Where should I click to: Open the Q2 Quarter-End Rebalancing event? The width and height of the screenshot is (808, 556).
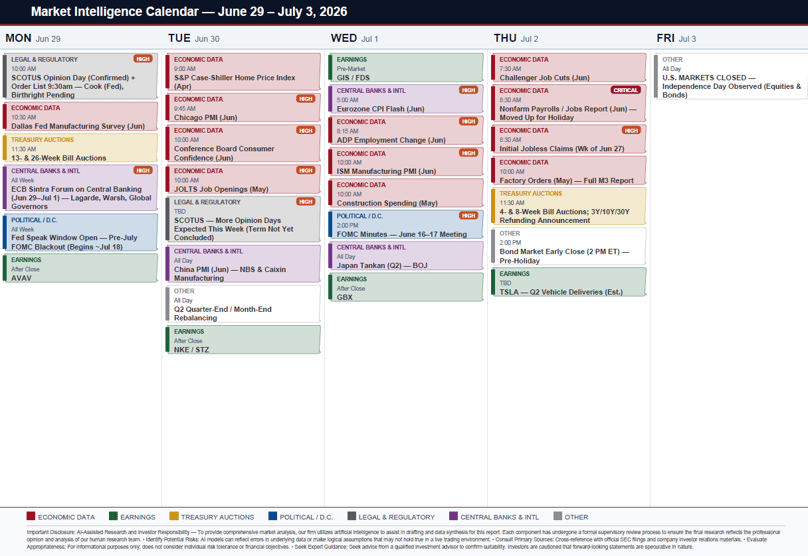243,304
